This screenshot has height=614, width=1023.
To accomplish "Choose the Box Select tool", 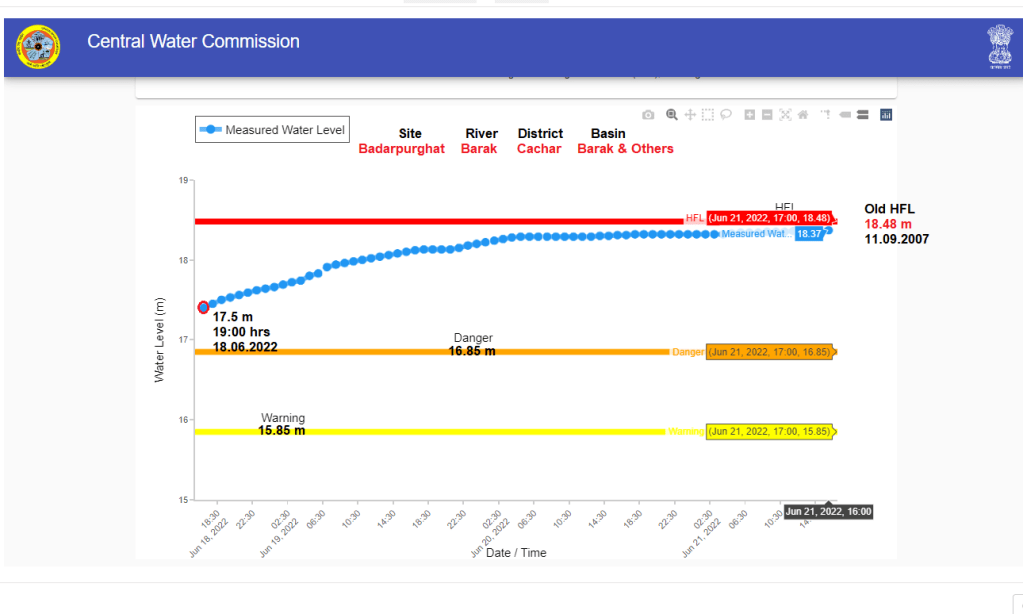I will (x=708, y=115).
